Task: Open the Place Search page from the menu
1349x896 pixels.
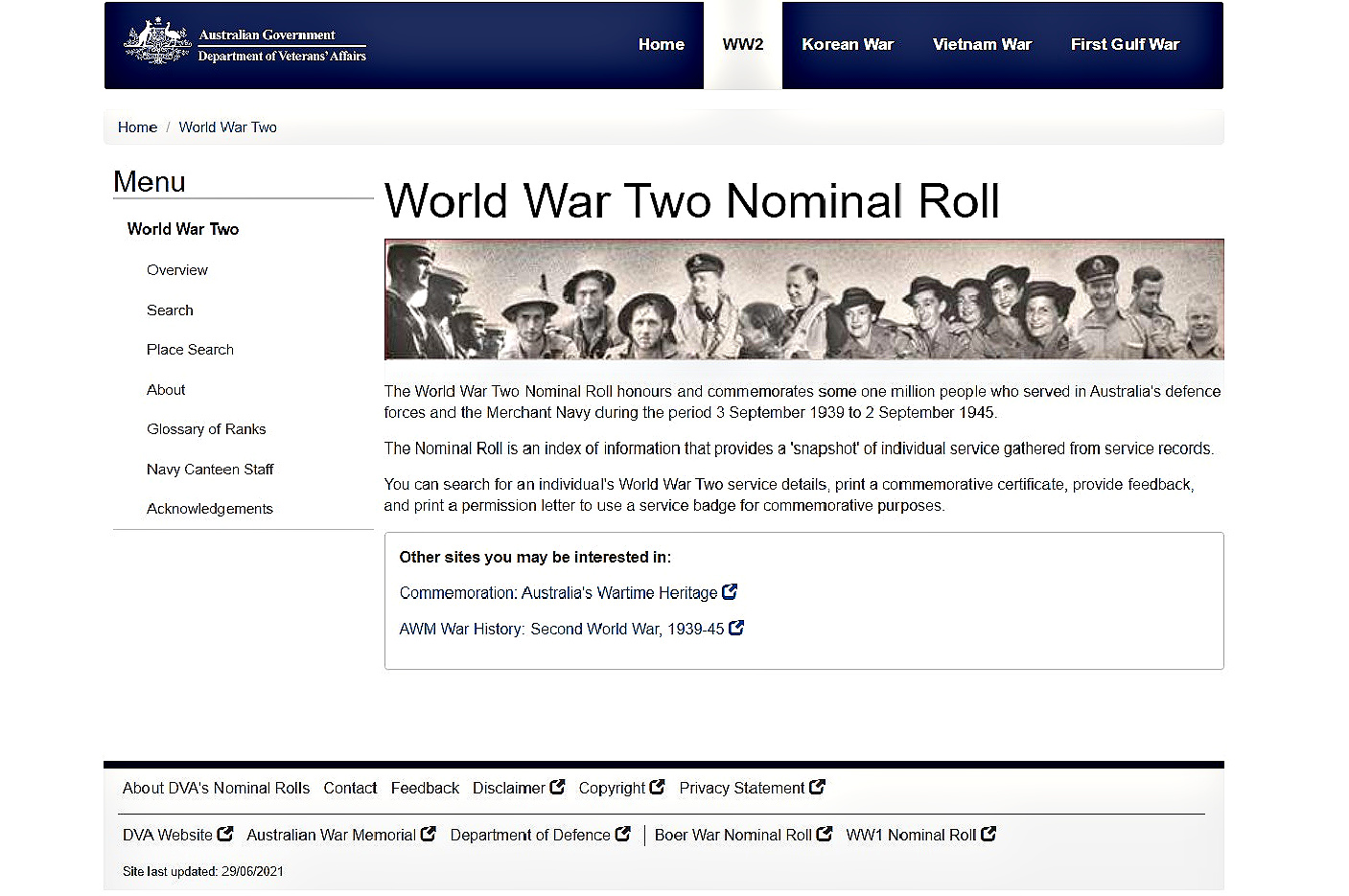Action: coord(190,349)
